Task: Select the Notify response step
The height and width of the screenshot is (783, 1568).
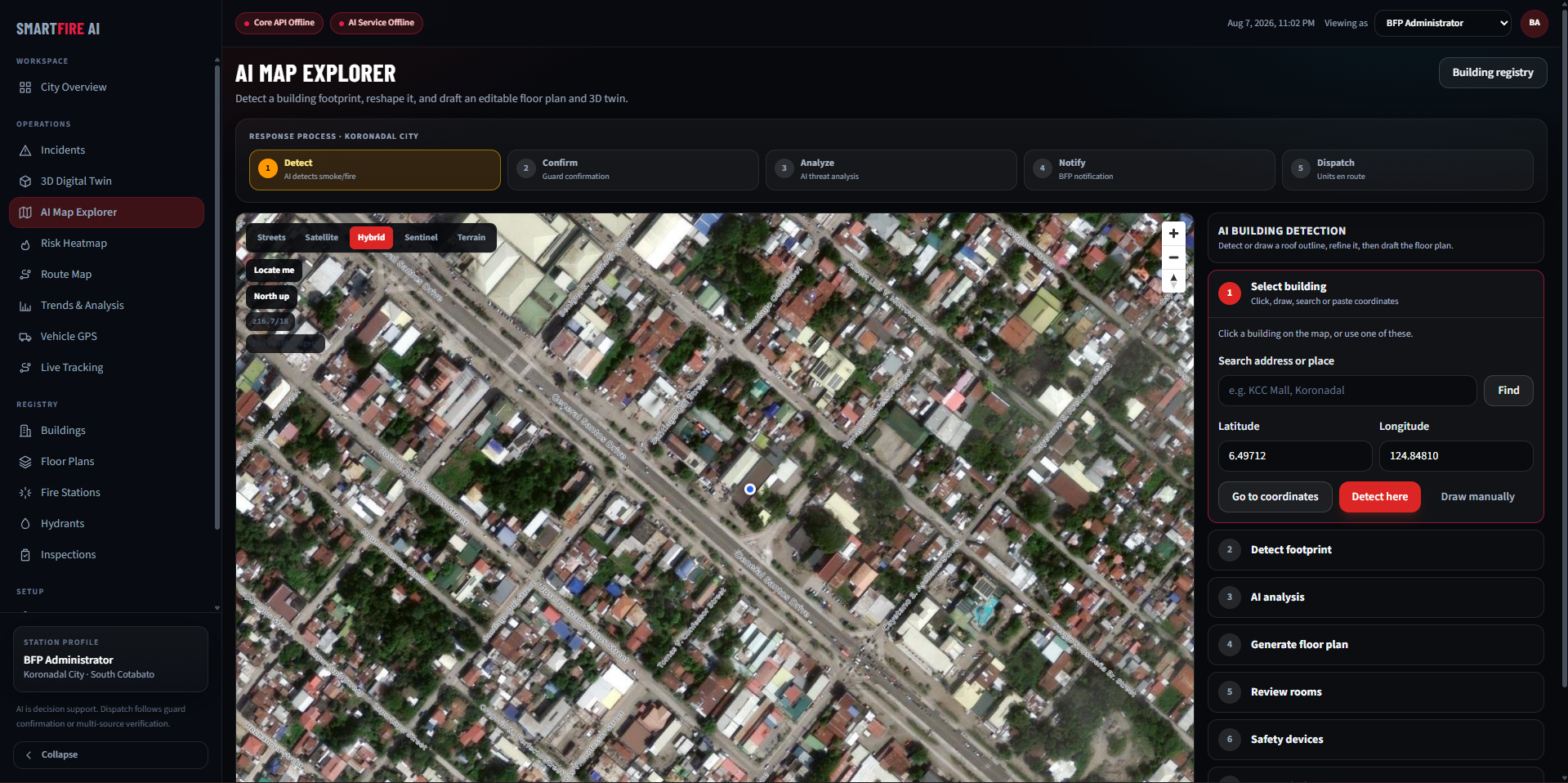Action: pyautogui.click(x=1150, y=170)
